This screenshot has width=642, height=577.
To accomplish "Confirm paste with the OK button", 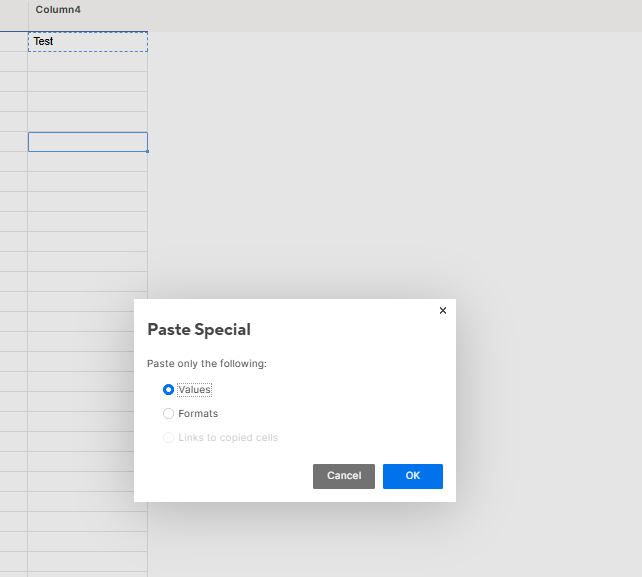I will pyautogui.click(x=413, y=476).
